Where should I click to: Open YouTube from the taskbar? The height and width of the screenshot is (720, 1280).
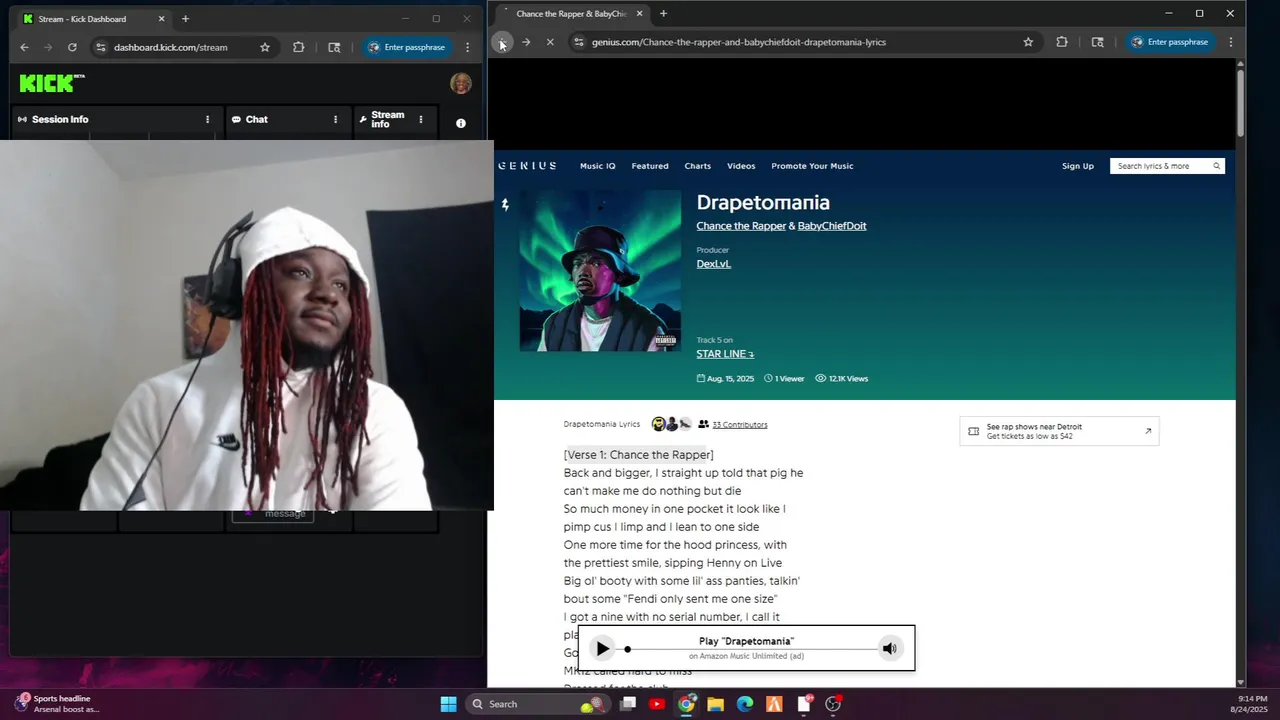click(x=657, y=704)
